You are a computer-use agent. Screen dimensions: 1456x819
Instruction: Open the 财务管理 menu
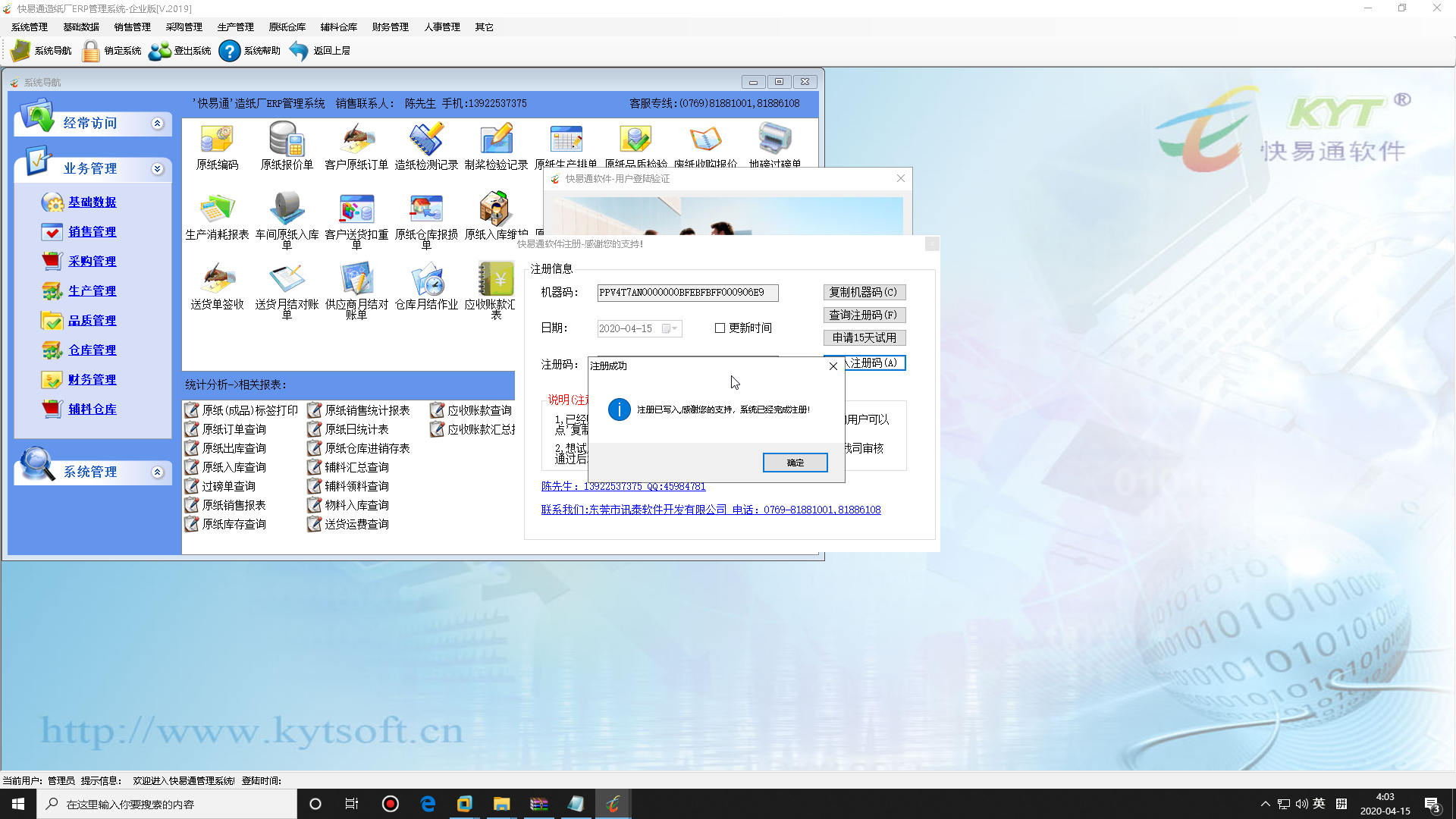point(390,27)
